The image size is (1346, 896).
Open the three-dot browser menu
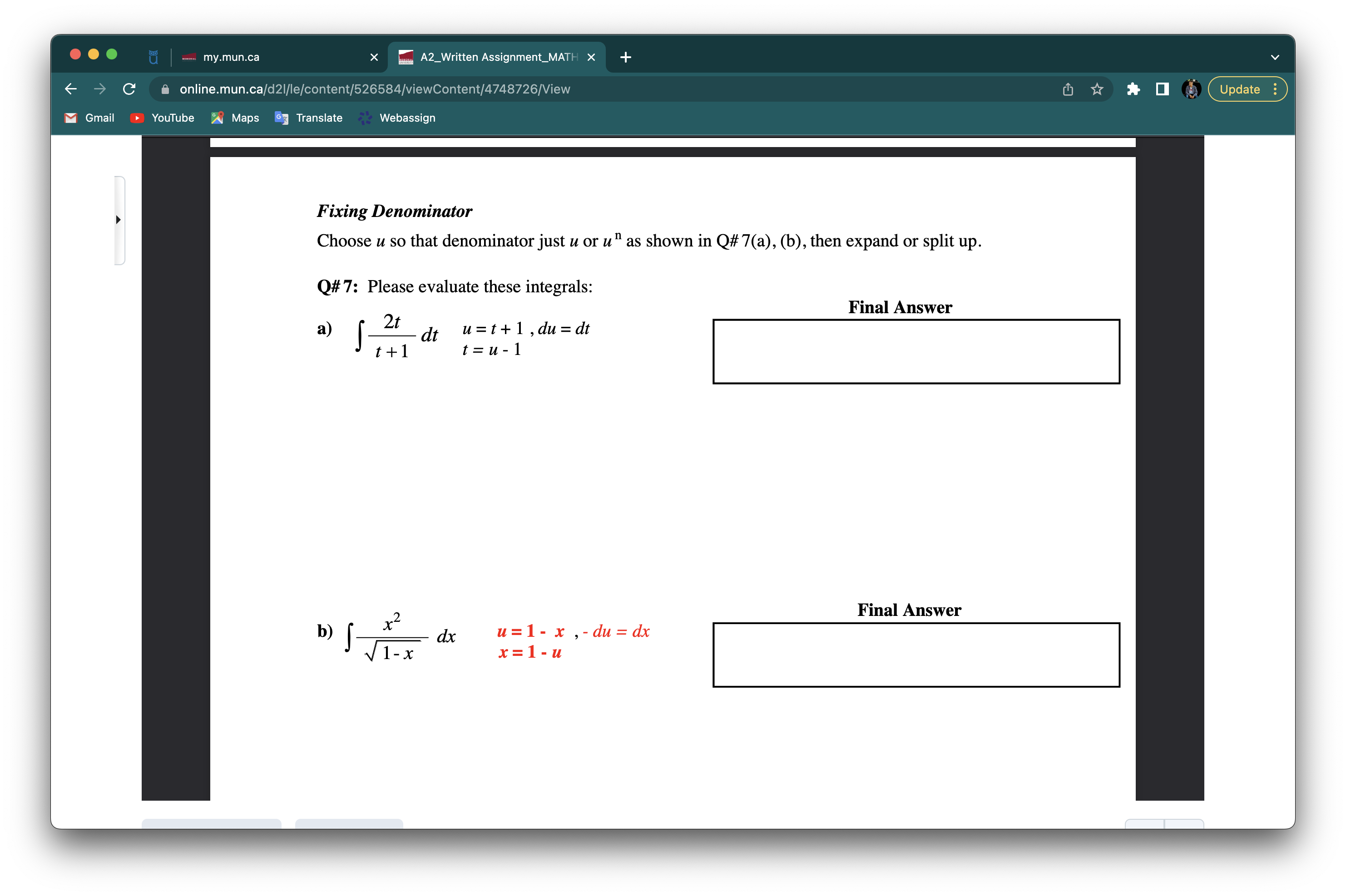pos(1276,89)
